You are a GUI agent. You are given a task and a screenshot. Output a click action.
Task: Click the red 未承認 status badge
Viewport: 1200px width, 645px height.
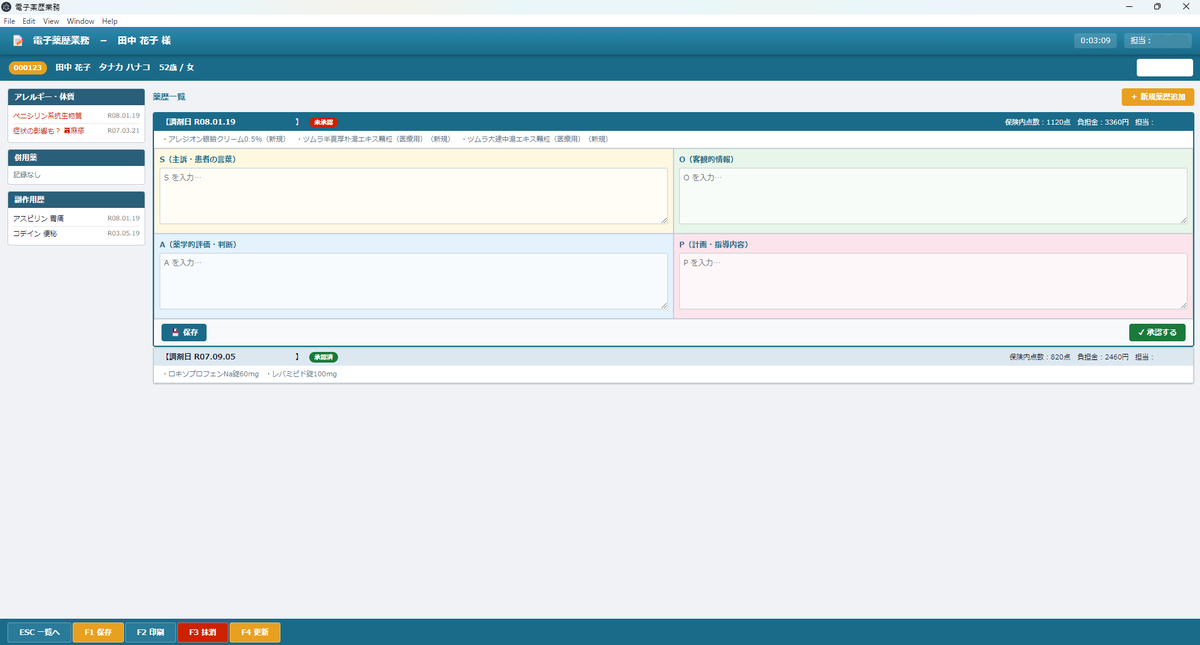click(x=323, y=122)
